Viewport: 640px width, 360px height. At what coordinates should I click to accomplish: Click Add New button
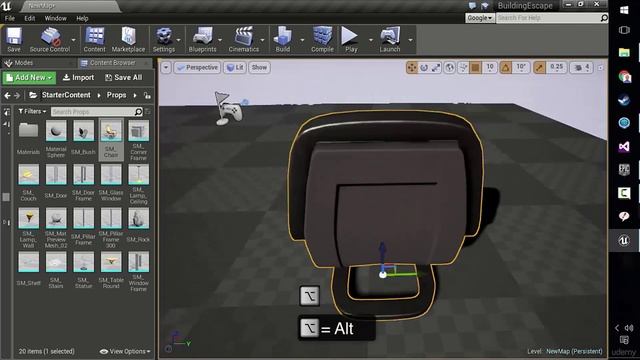coord(29,78)
